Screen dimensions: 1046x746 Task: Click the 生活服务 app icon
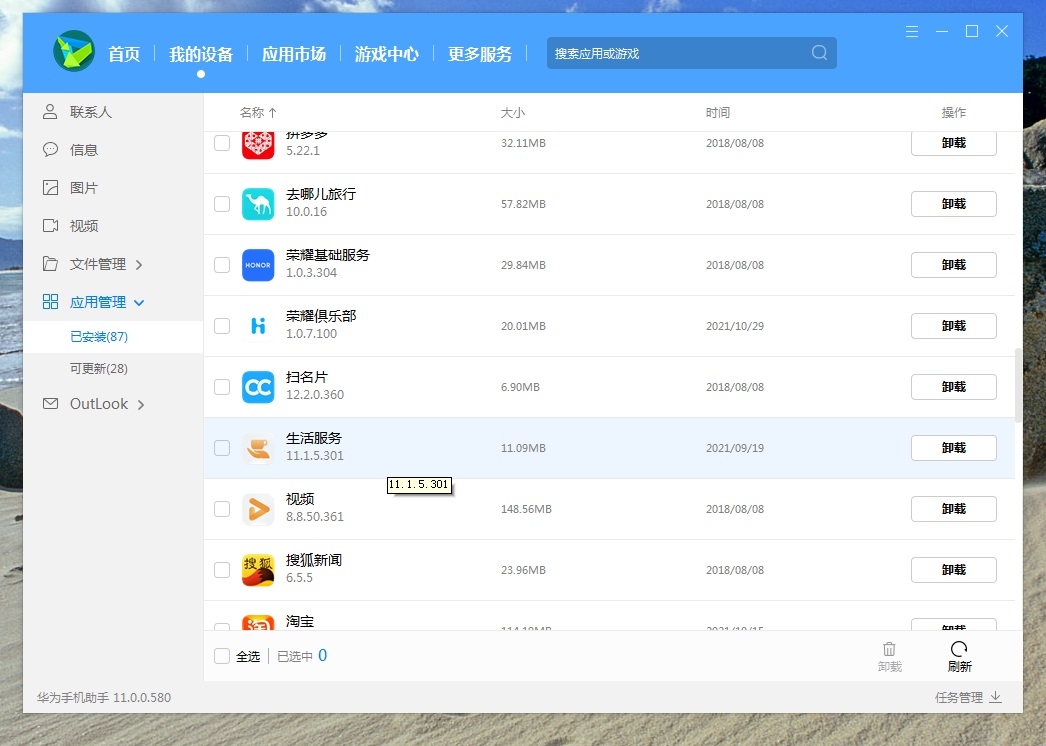pos(258,448)
